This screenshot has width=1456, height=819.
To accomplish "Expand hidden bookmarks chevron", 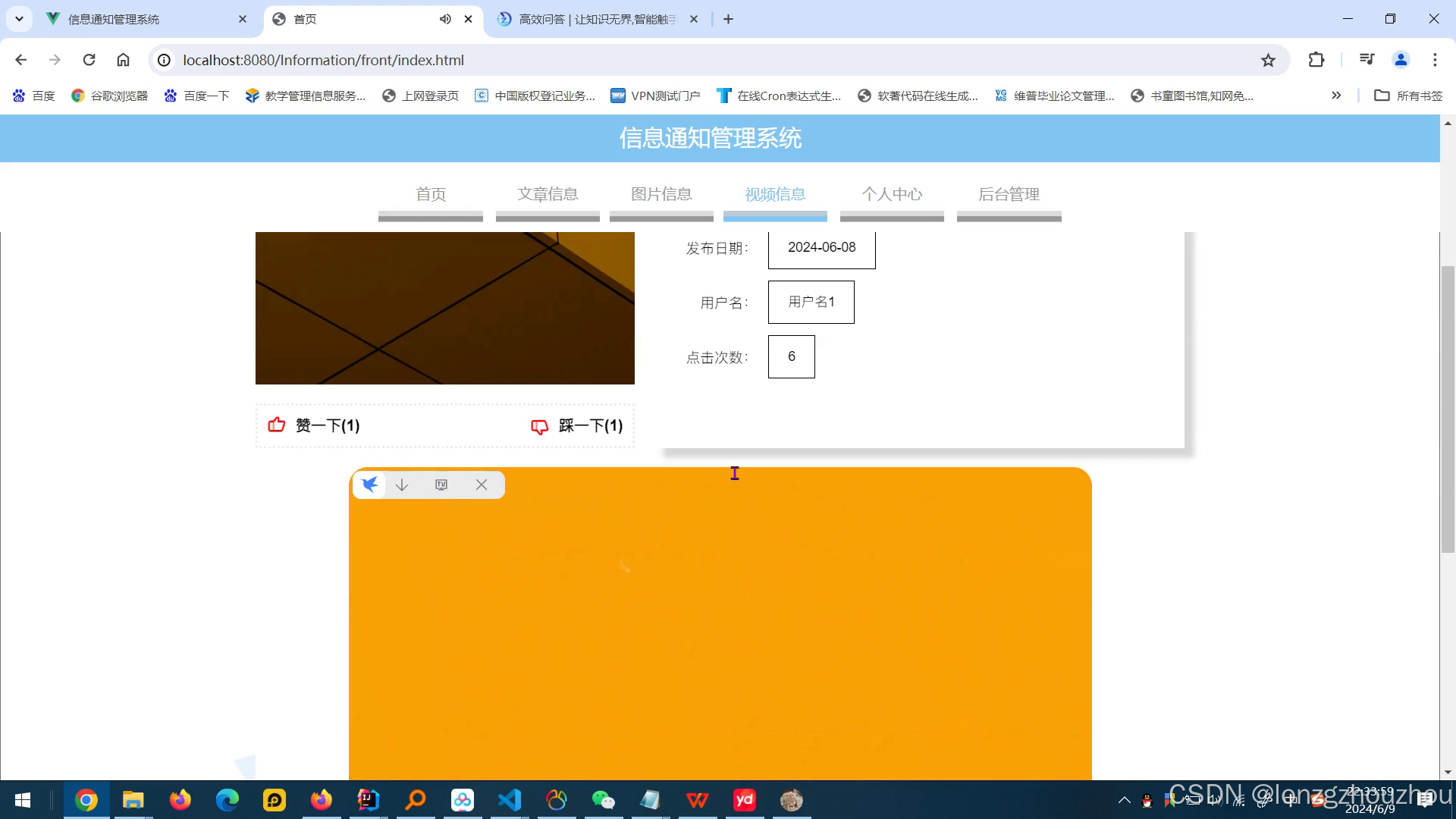I will [1336, 96].
